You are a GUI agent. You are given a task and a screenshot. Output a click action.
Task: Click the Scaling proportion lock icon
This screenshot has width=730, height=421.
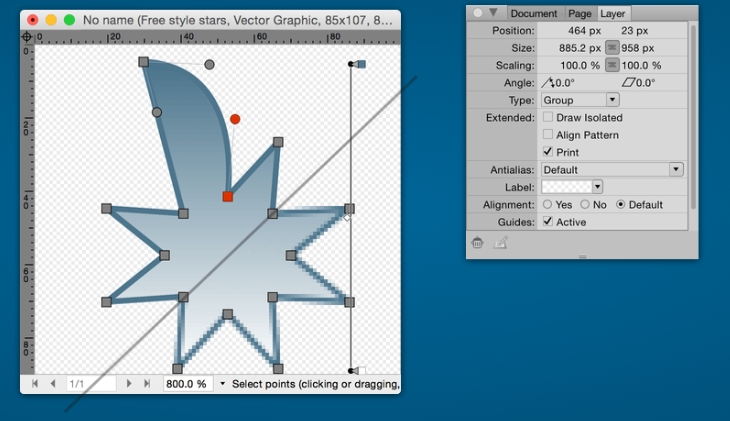tap(612, 65)
